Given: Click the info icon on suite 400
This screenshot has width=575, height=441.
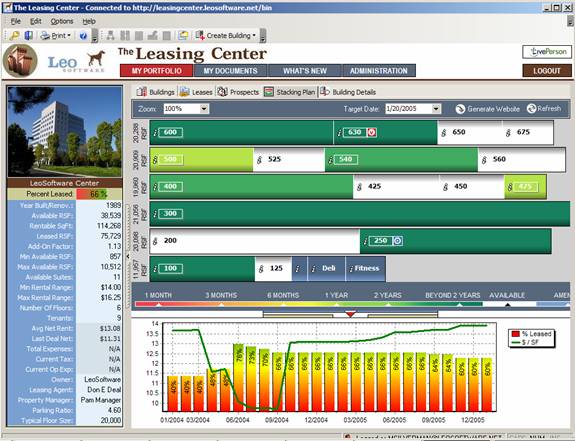Looking at the screenshot, I should pos(155,187).
